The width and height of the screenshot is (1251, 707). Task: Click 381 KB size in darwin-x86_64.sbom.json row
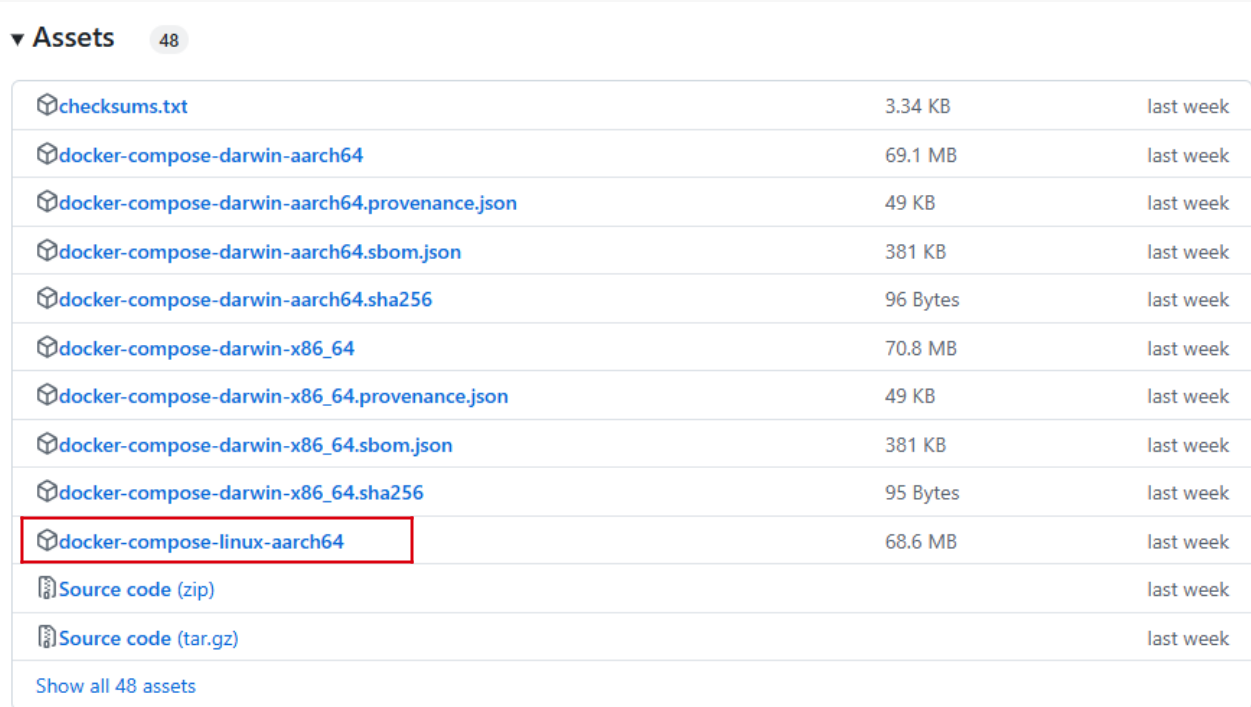click(915, 445)
